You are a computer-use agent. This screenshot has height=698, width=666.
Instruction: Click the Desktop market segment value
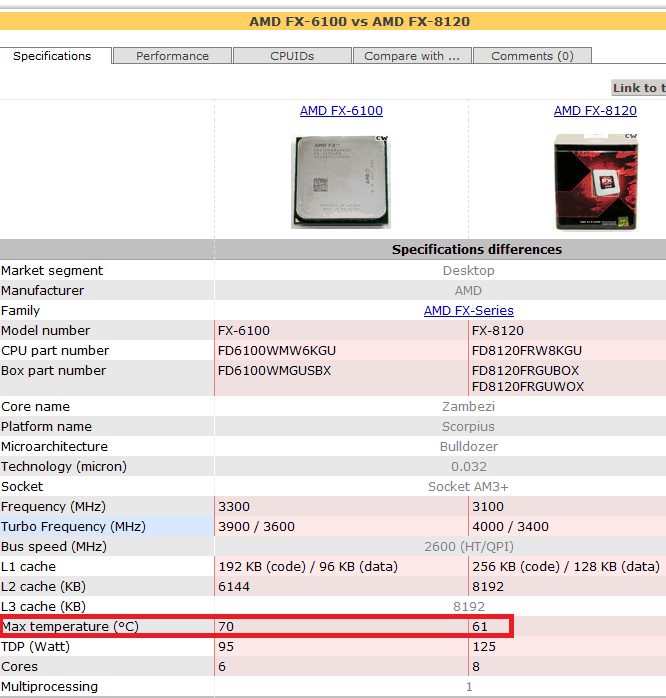[x=468, y=270]
